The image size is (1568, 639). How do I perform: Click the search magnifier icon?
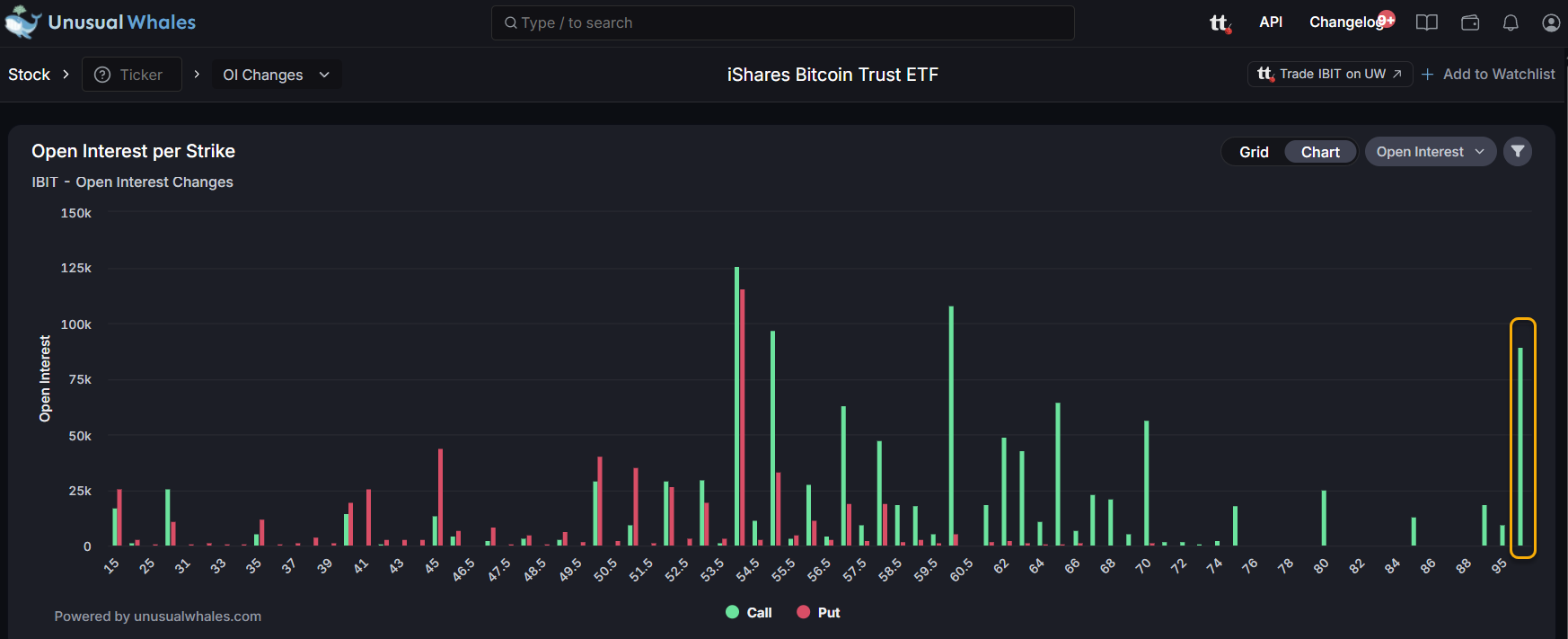(510, 22)
